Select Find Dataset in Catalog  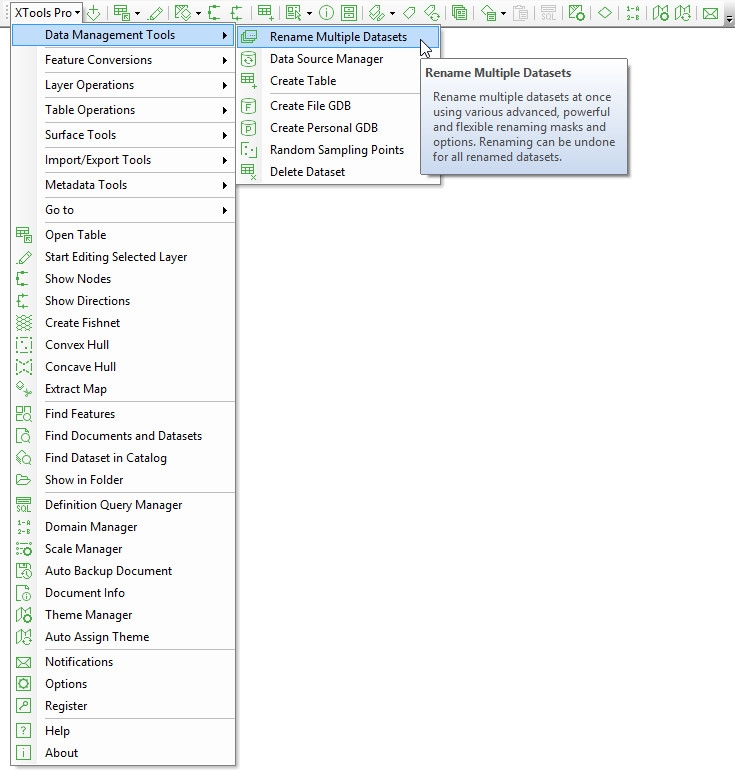pos(124,458)
